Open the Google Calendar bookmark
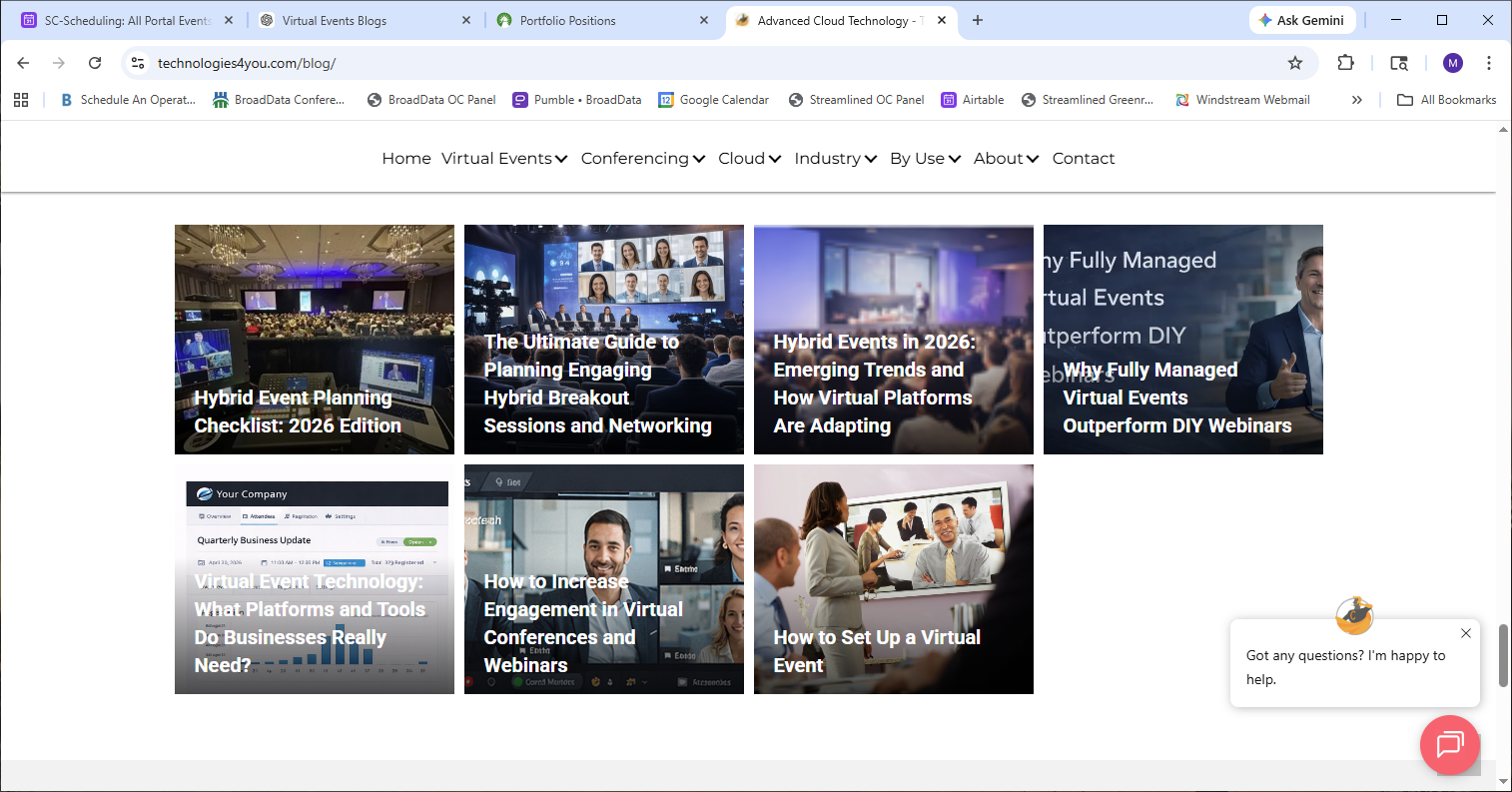The height and width of the screenshot is (792, 1512). click(x=713, y=100)
